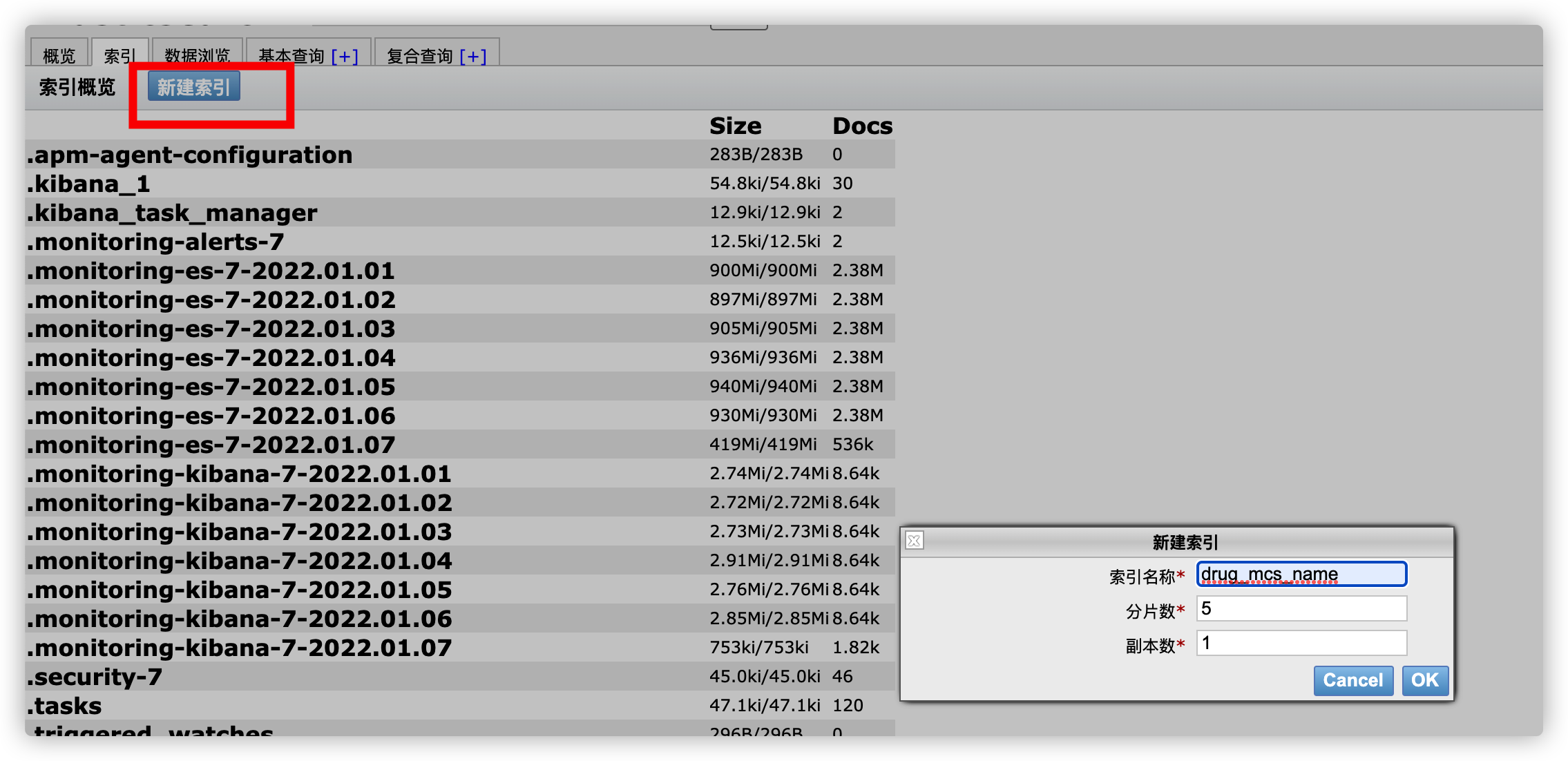The image size is (1568, 761).
Task: Focus the 分片数 input field
Action: (1301, 609)
